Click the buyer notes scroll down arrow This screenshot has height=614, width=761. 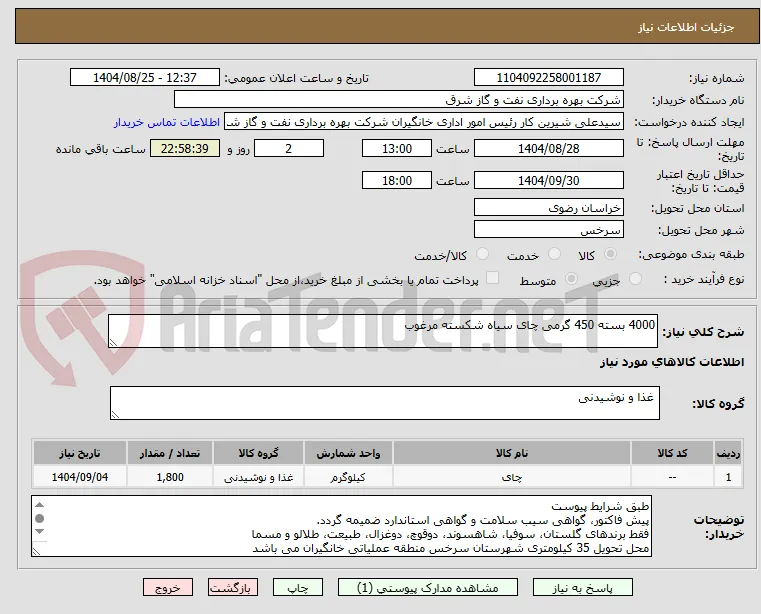tap(40, 531)
